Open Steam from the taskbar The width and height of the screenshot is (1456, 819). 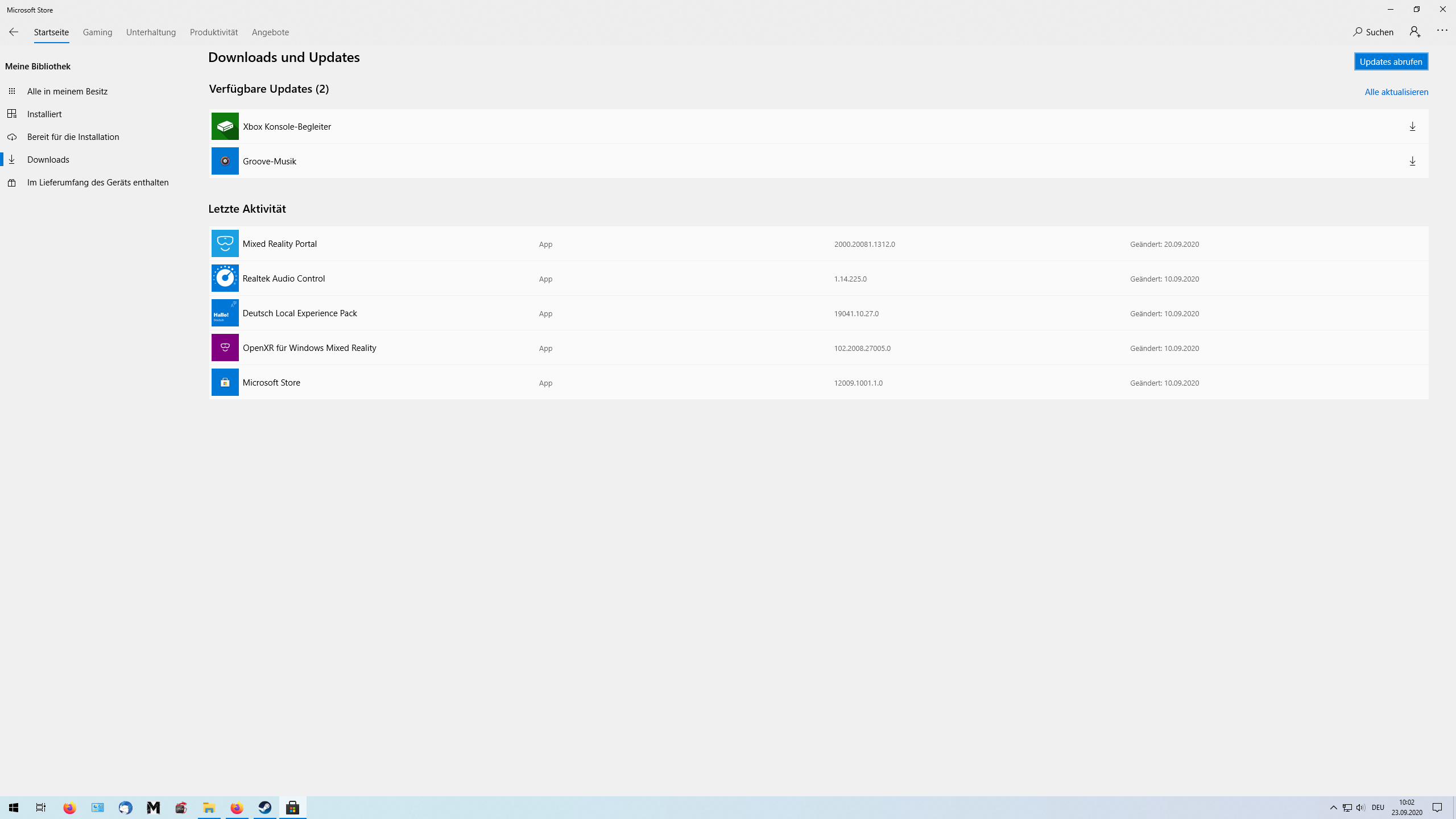[x=265, y=808]
